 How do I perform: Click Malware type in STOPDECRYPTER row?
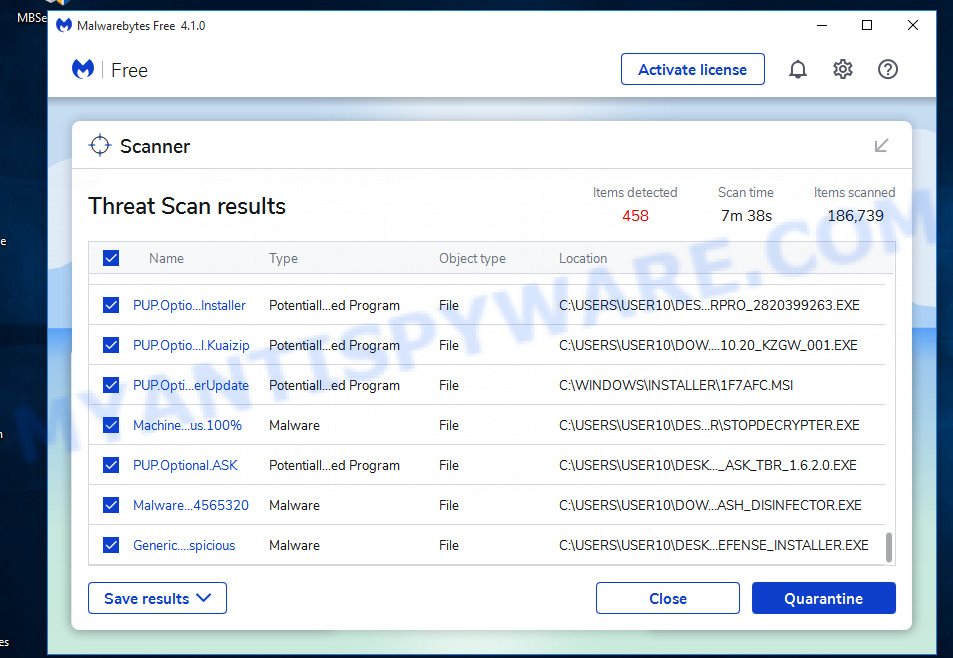[294, 425]
